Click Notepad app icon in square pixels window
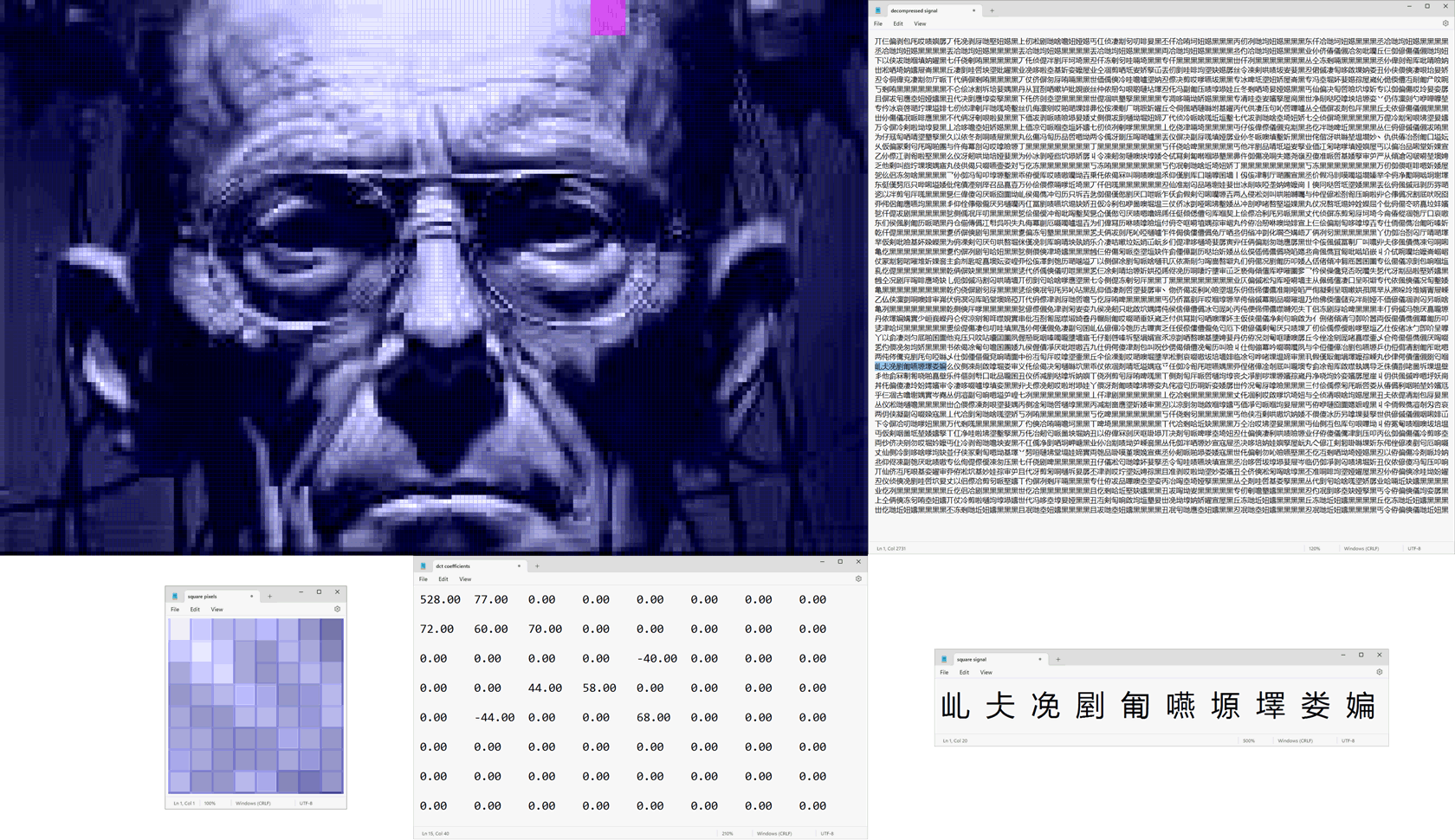1455x840 pixels. (175, 596)
